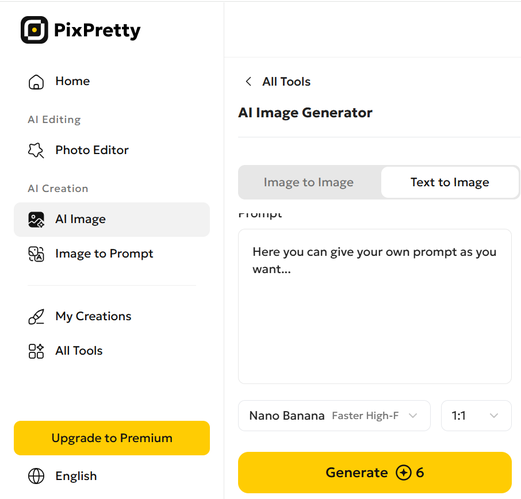Screen dimensions: 521x499
Task: Switch to the Image to Image tab
Action: 309,182
